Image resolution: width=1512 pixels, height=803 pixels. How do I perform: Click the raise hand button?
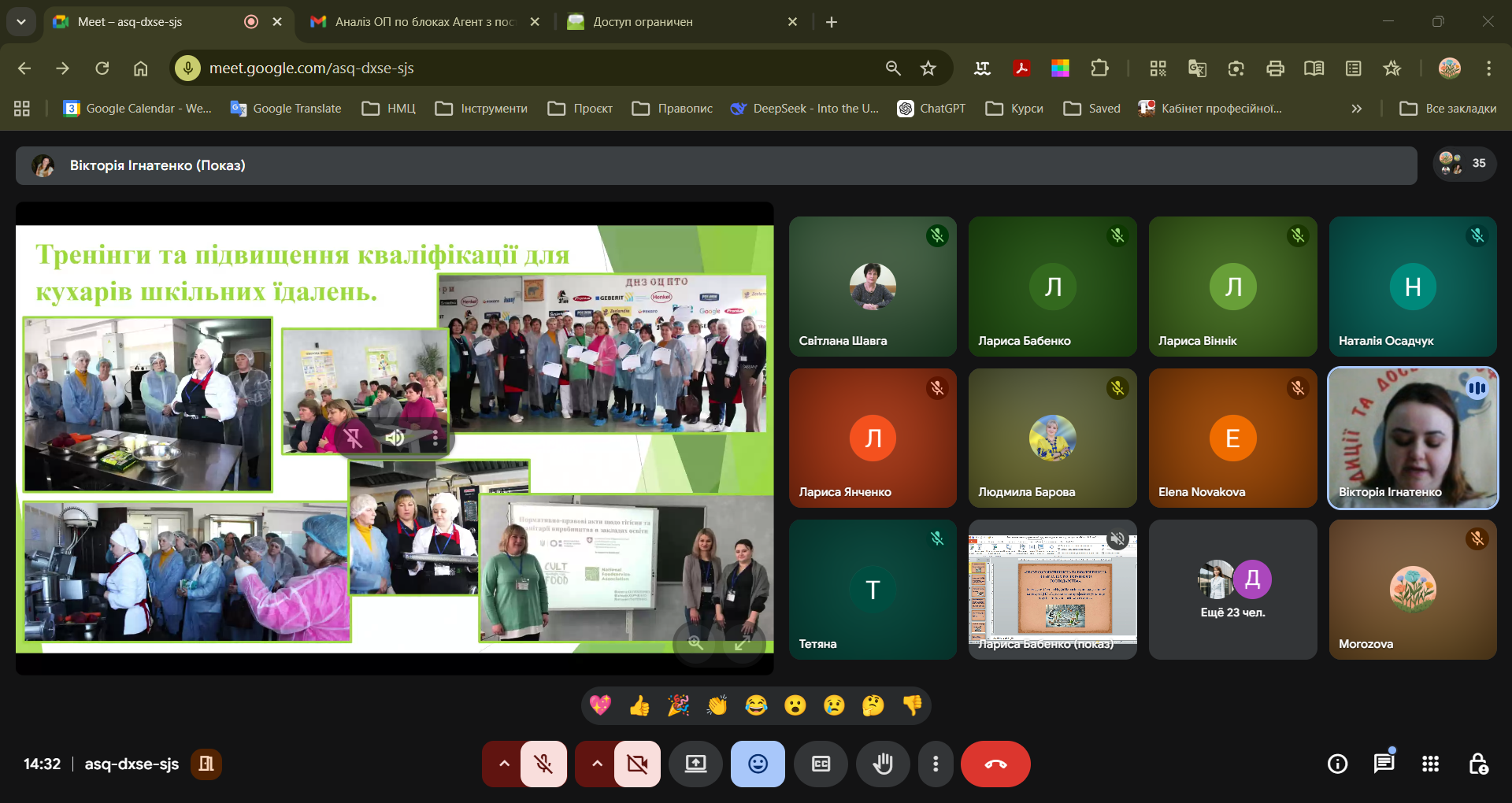click(883, 764)
